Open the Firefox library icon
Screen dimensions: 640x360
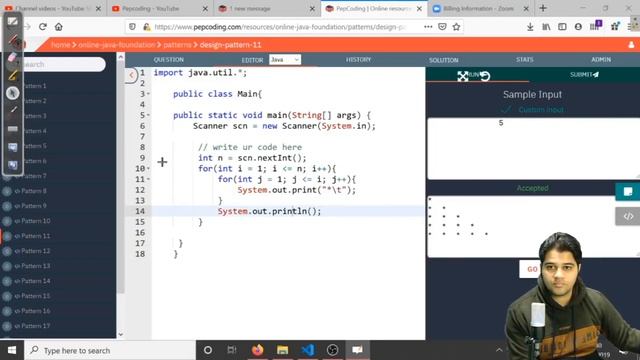[x=546, y=27]
